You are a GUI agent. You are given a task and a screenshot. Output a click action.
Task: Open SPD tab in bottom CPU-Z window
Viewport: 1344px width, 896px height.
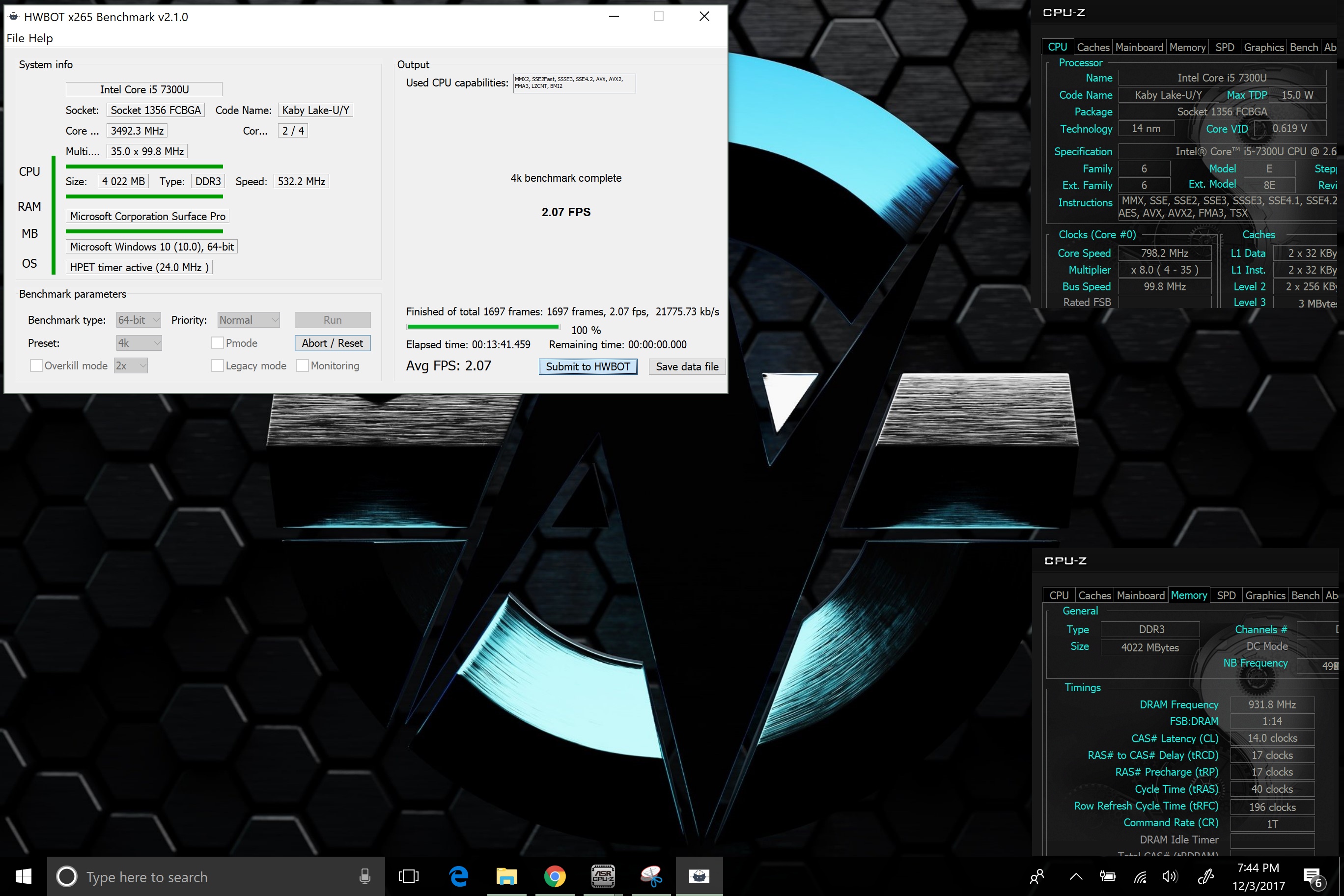point(1226,595)
